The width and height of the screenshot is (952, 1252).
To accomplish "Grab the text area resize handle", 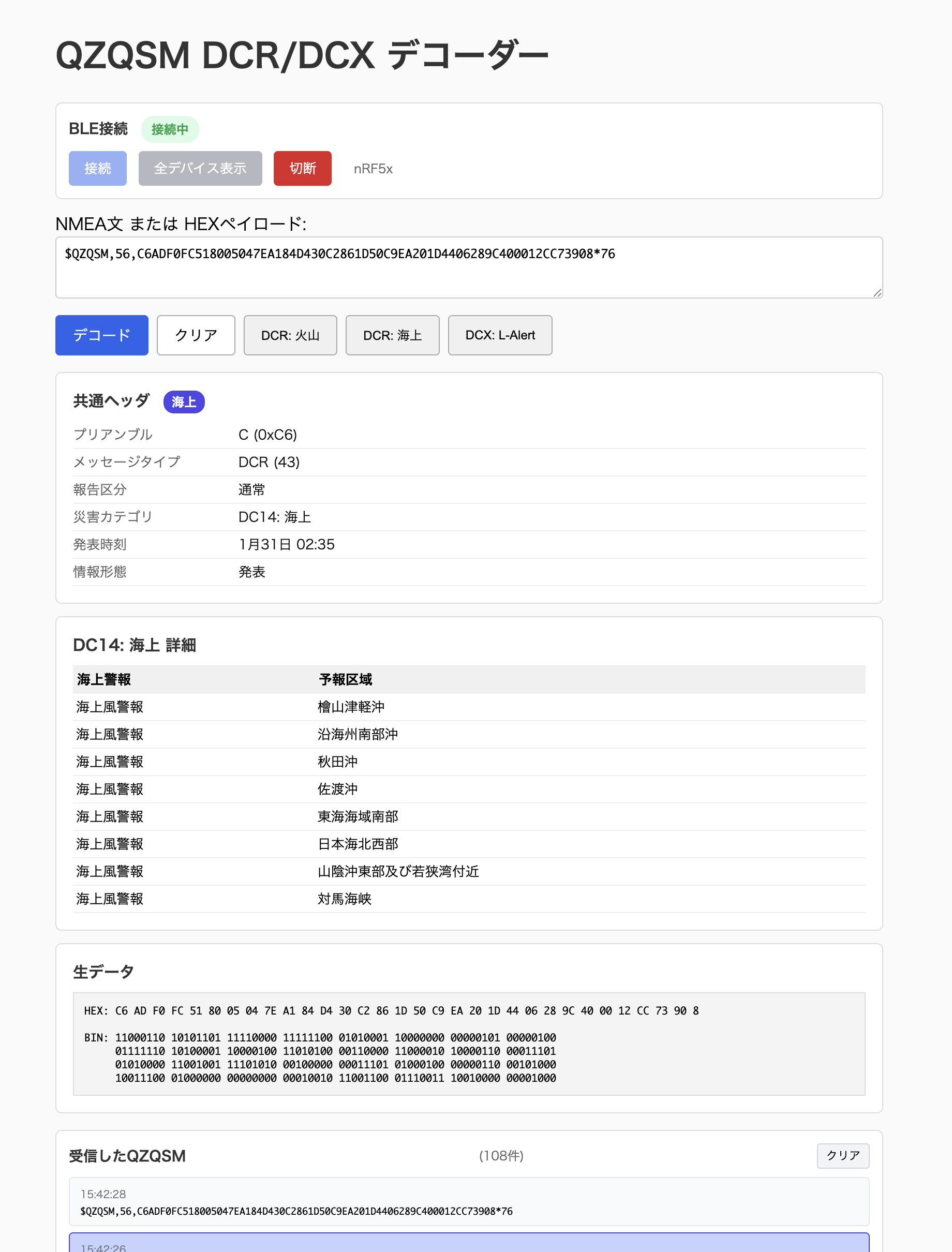I will point(876,292).
